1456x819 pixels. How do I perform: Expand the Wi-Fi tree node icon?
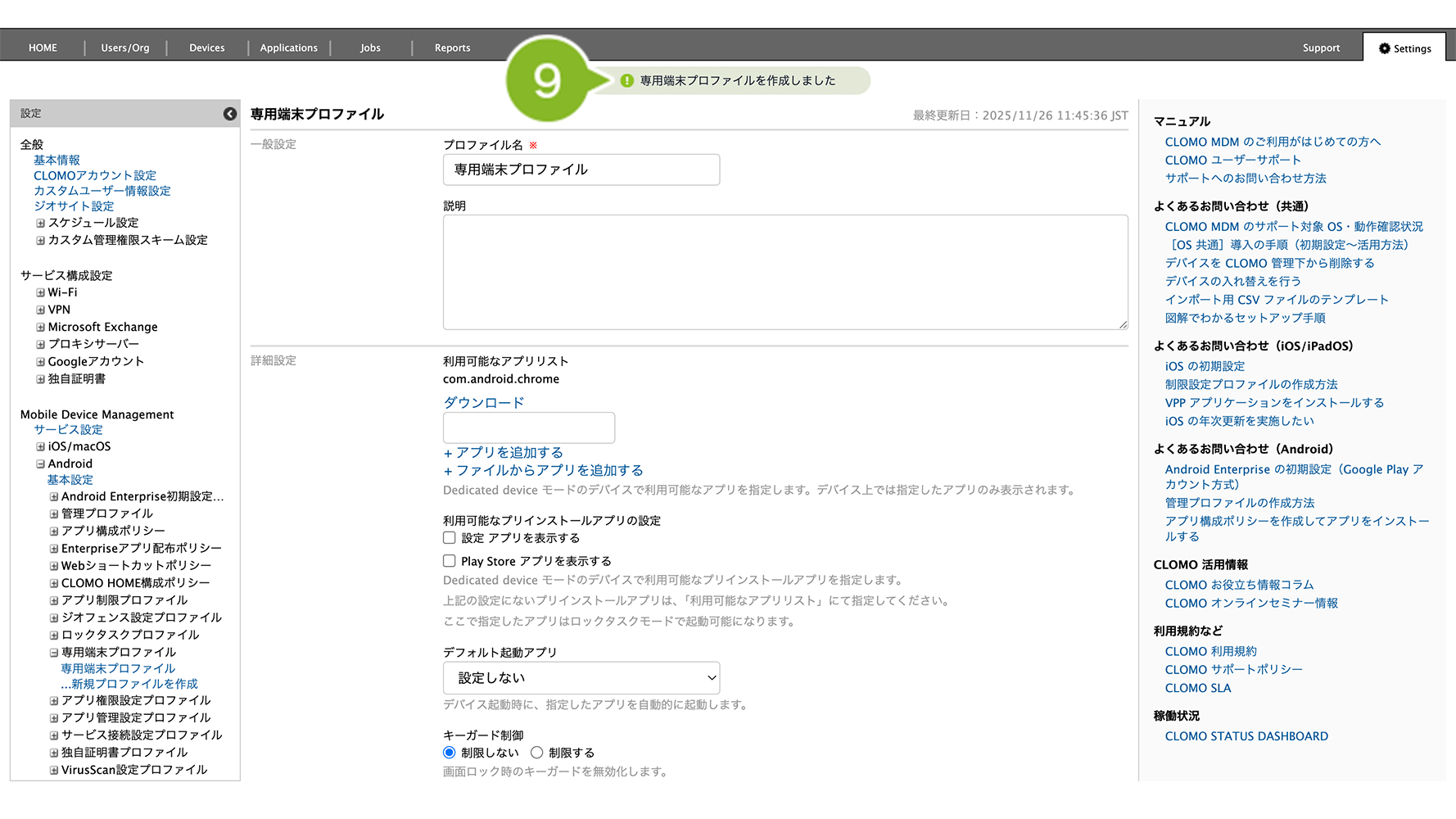point(40,292)
